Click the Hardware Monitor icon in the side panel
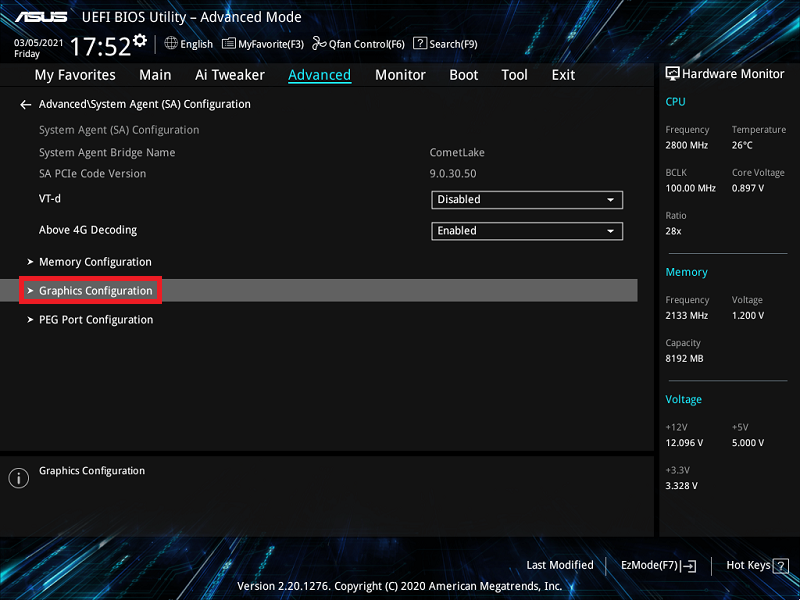This screenshot has width=800, height=600. tap(672, 74)
